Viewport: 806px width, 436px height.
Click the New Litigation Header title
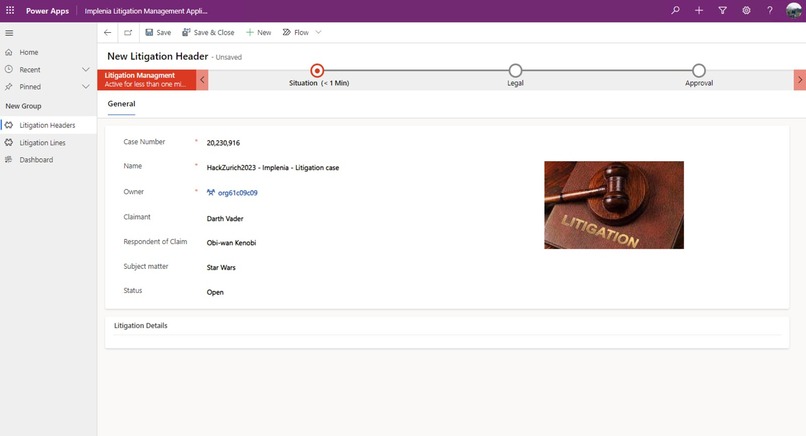point(158,57)
